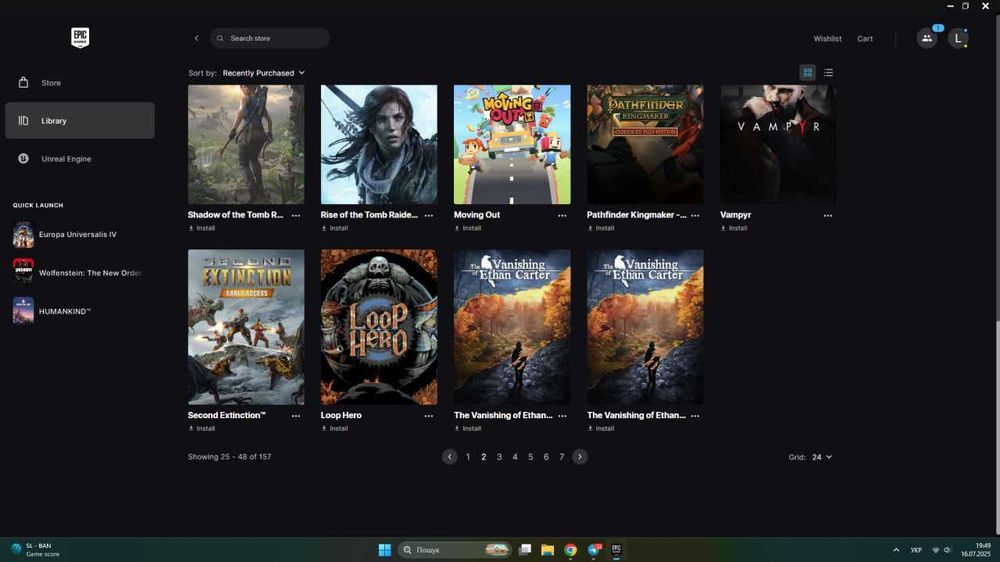This screenshot has width=1000, height=562.
Task: Install Shadow of the Tomb Raider
Action: point(202,228)
